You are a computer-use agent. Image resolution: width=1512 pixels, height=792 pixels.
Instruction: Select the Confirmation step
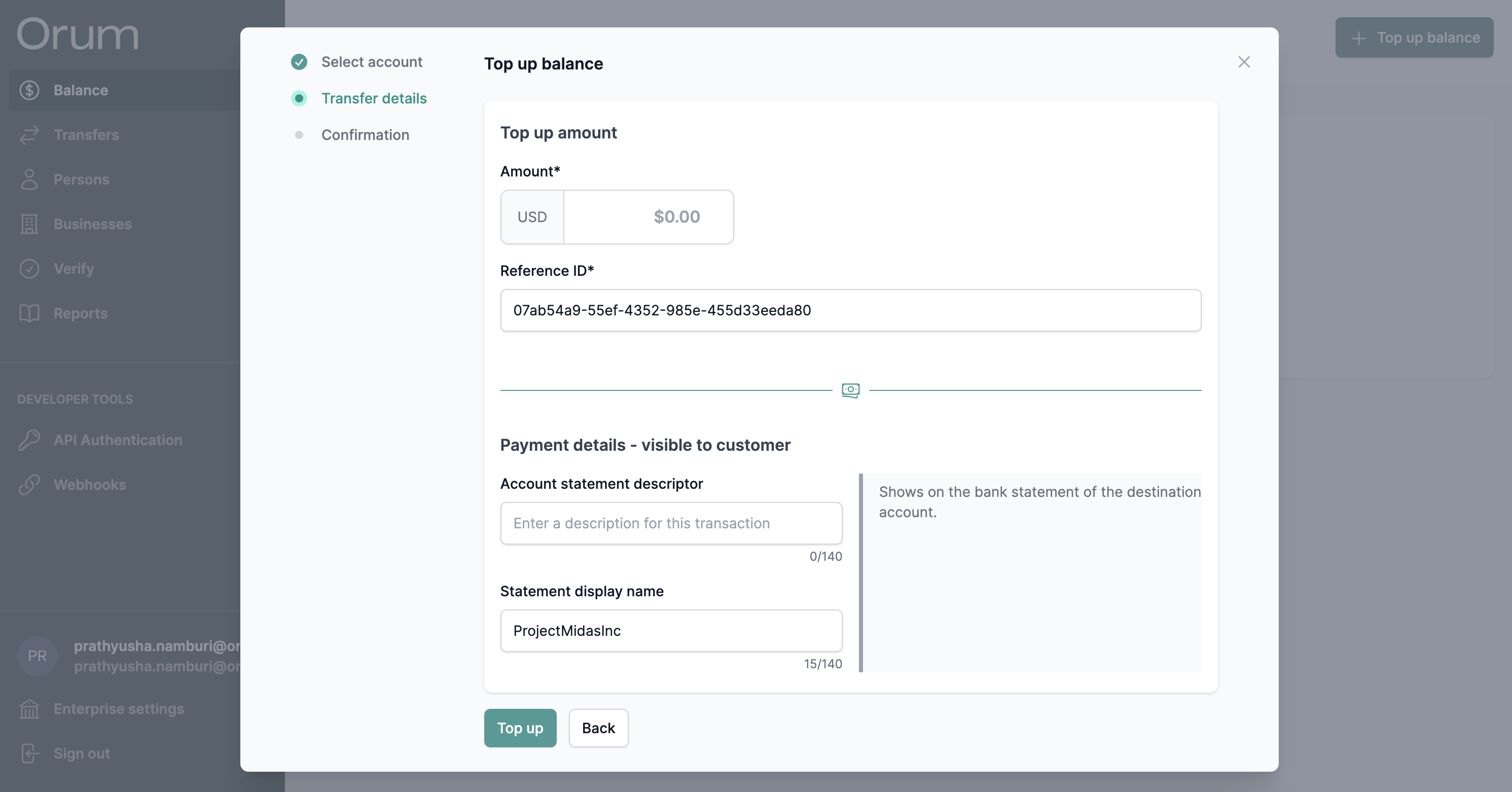pos(365,135)
